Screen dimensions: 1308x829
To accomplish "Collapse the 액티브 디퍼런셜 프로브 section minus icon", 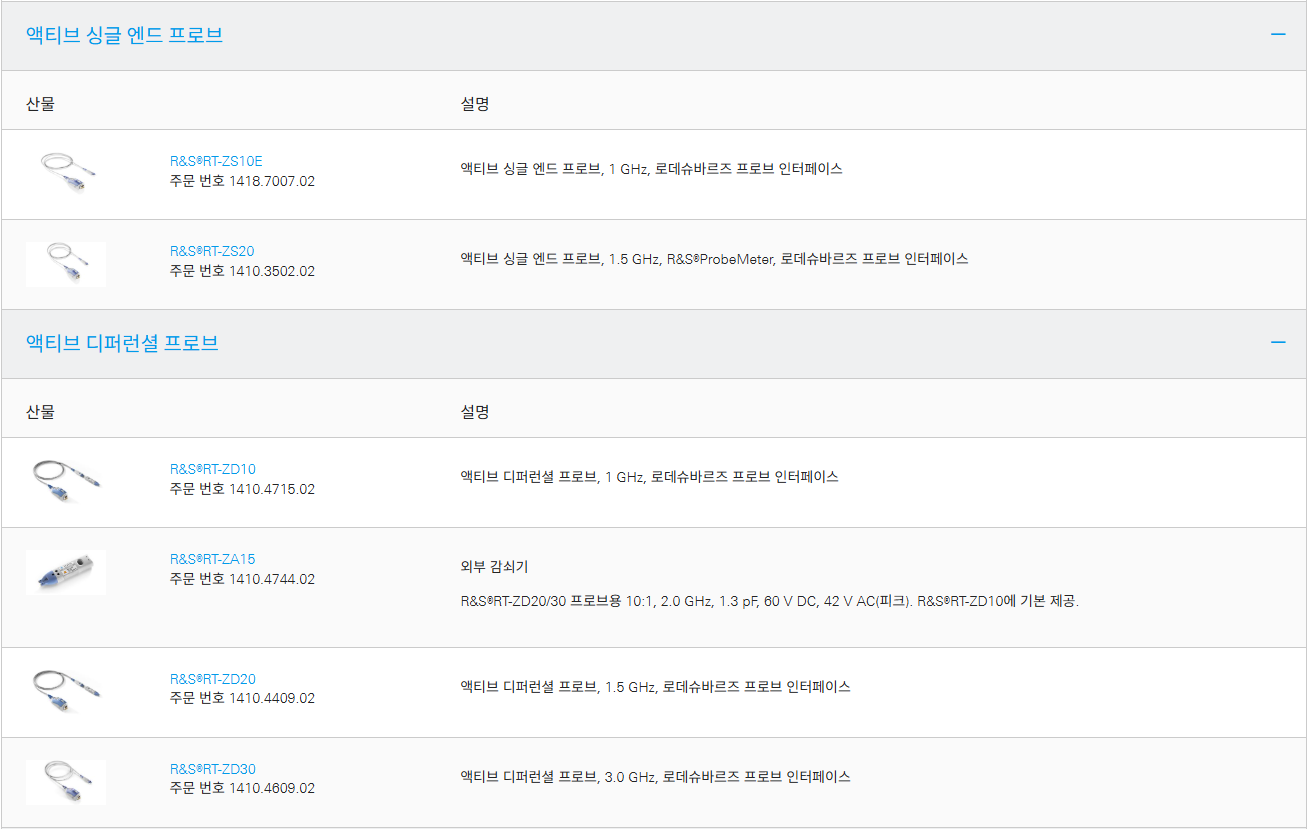I will (x=1278, y=342).
